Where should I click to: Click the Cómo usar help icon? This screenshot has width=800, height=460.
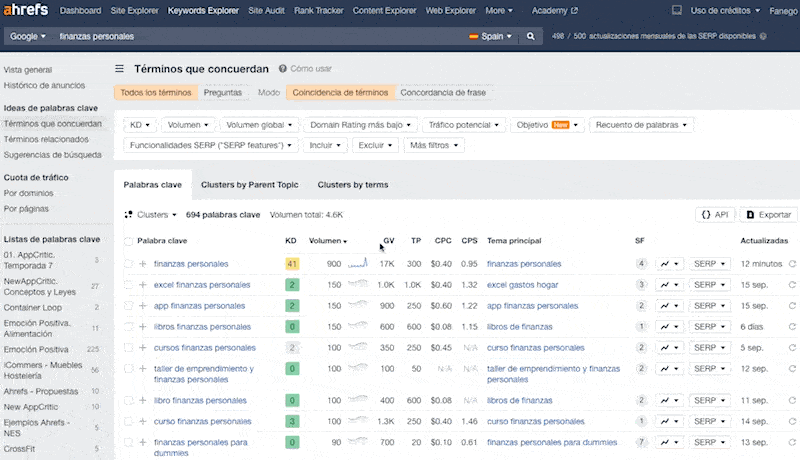(x=283, y=68)
